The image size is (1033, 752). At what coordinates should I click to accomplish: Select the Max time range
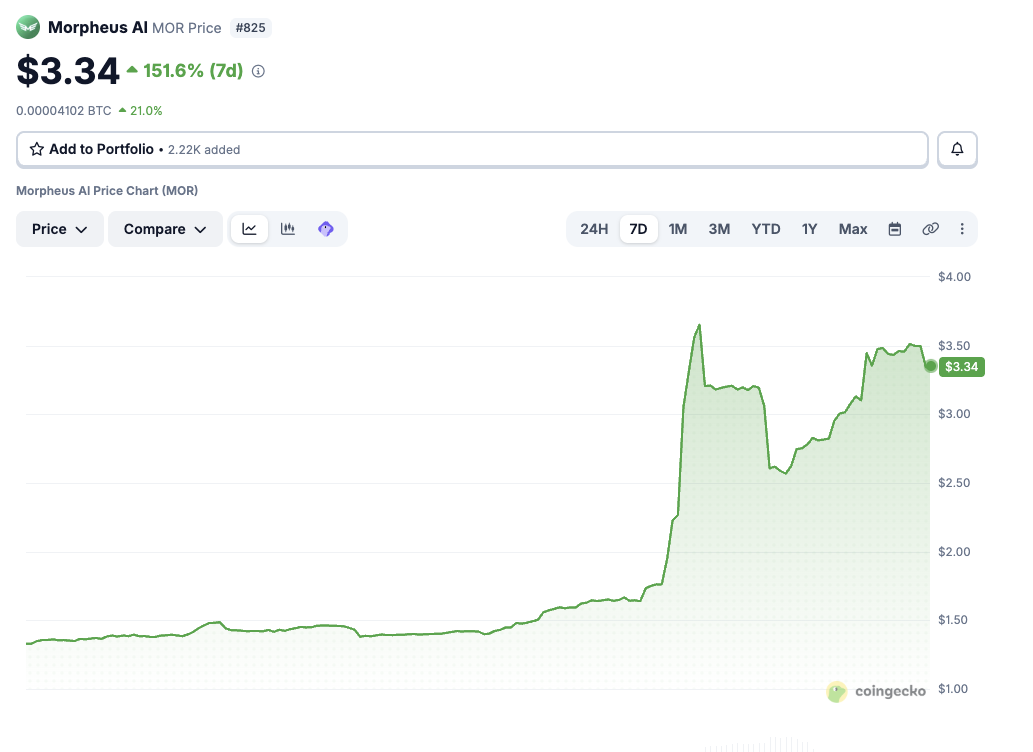(x=852, y=229)
